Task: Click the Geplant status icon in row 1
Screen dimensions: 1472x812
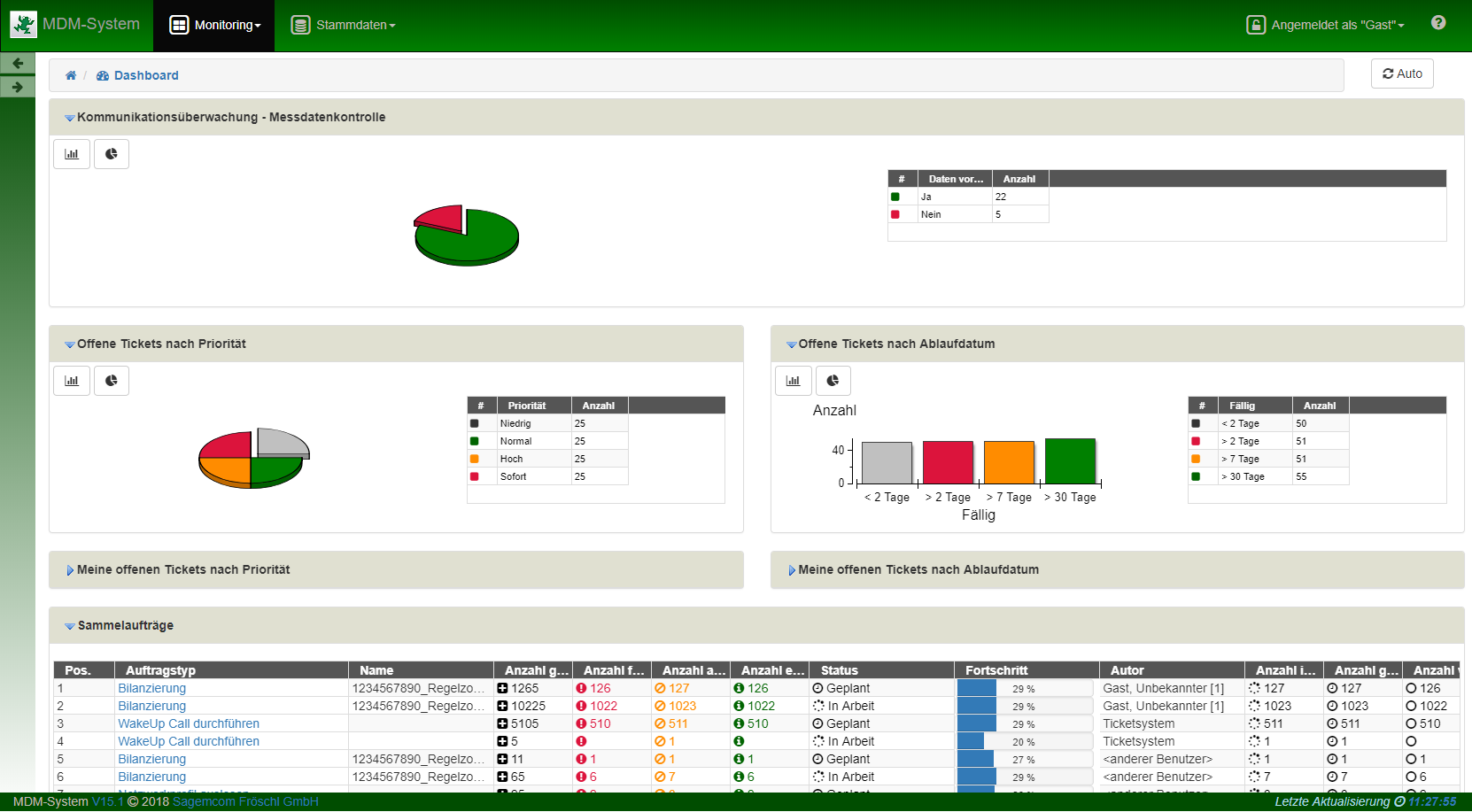Action: coord(818,688)
